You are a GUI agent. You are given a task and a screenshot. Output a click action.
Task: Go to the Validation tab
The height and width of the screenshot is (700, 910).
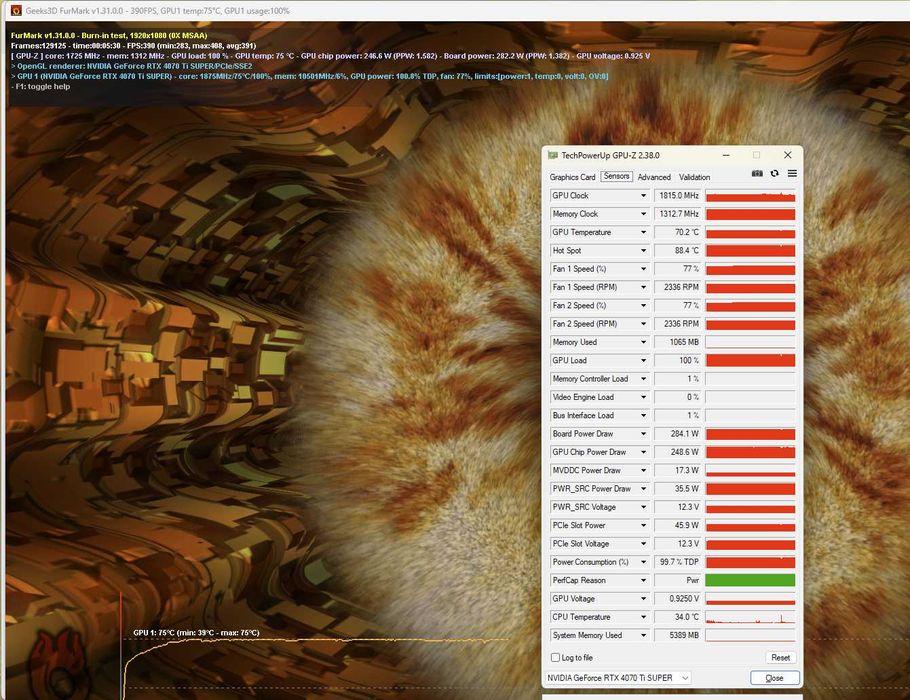pyautogui.click(x=695, y=177)
